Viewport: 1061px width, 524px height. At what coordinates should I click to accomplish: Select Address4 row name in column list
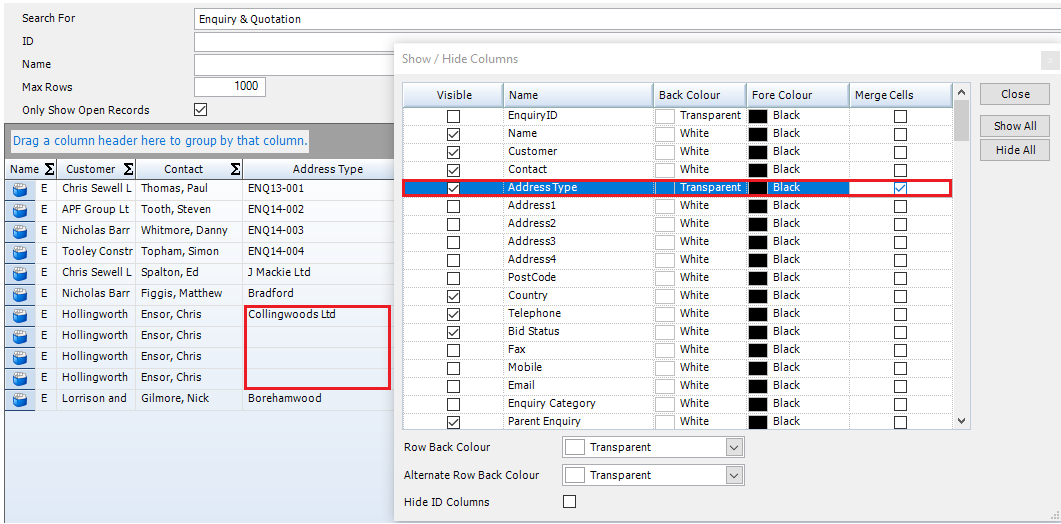pos(532,259)
